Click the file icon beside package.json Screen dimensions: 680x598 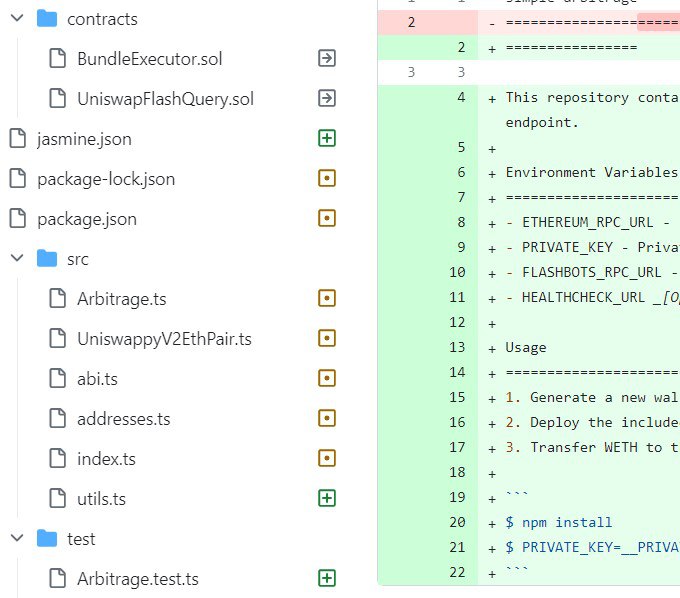pyautogui.click(x=18, y=218)
